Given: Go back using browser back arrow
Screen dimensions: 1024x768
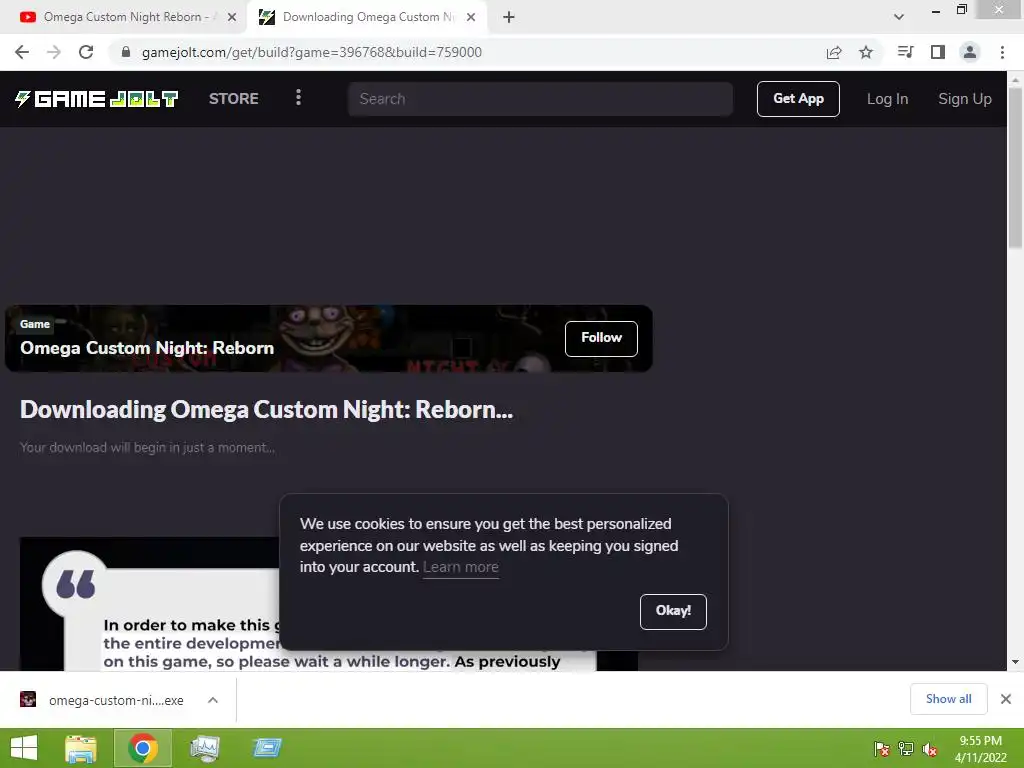Looking at the screenshot, I should click(22, 52).
